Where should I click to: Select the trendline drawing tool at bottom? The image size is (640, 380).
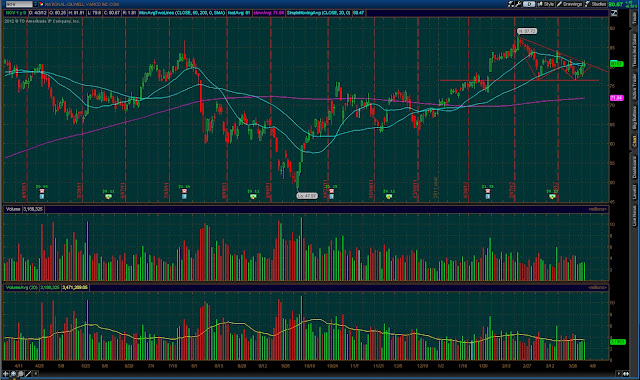click(x=28, y=373)
